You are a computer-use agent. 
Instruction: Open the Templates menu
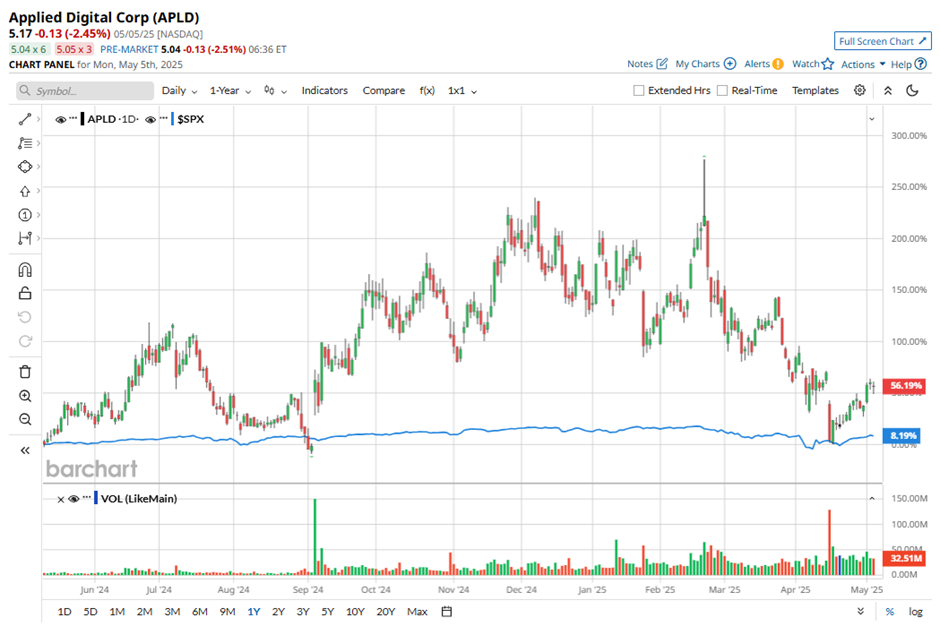click(815, 91)
